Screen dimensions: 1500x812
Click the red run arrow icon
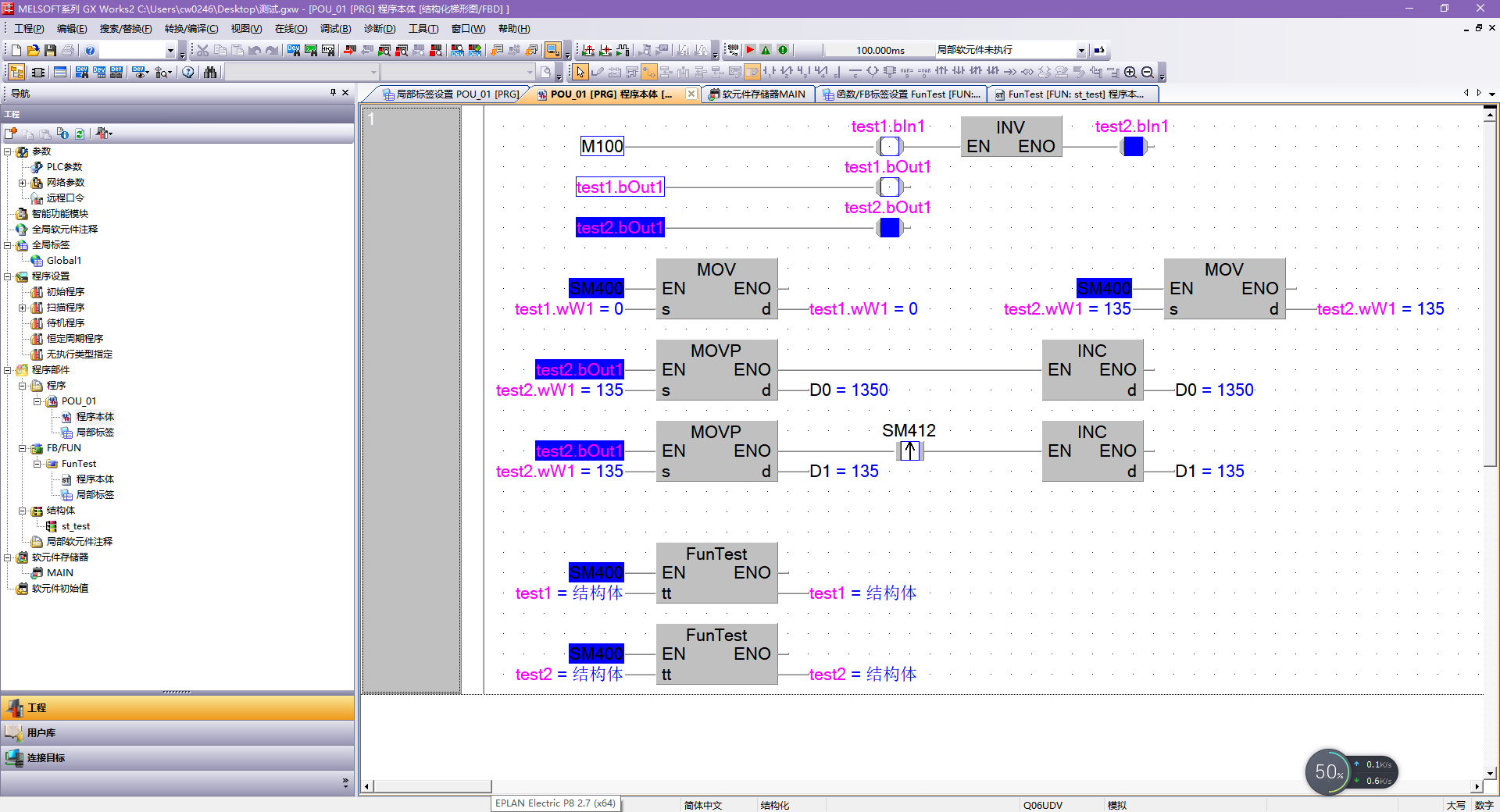(750, 50)
